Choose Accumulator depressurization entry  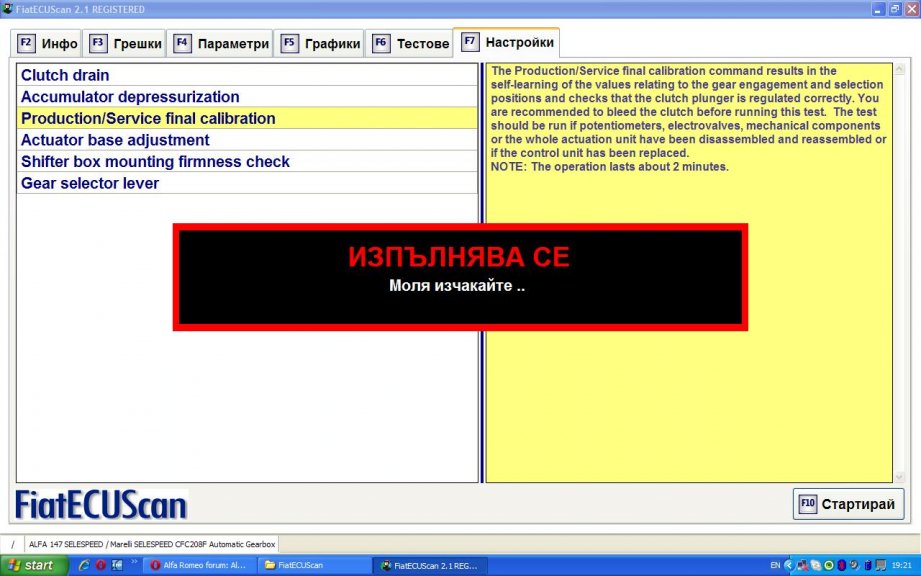[130, 97]
